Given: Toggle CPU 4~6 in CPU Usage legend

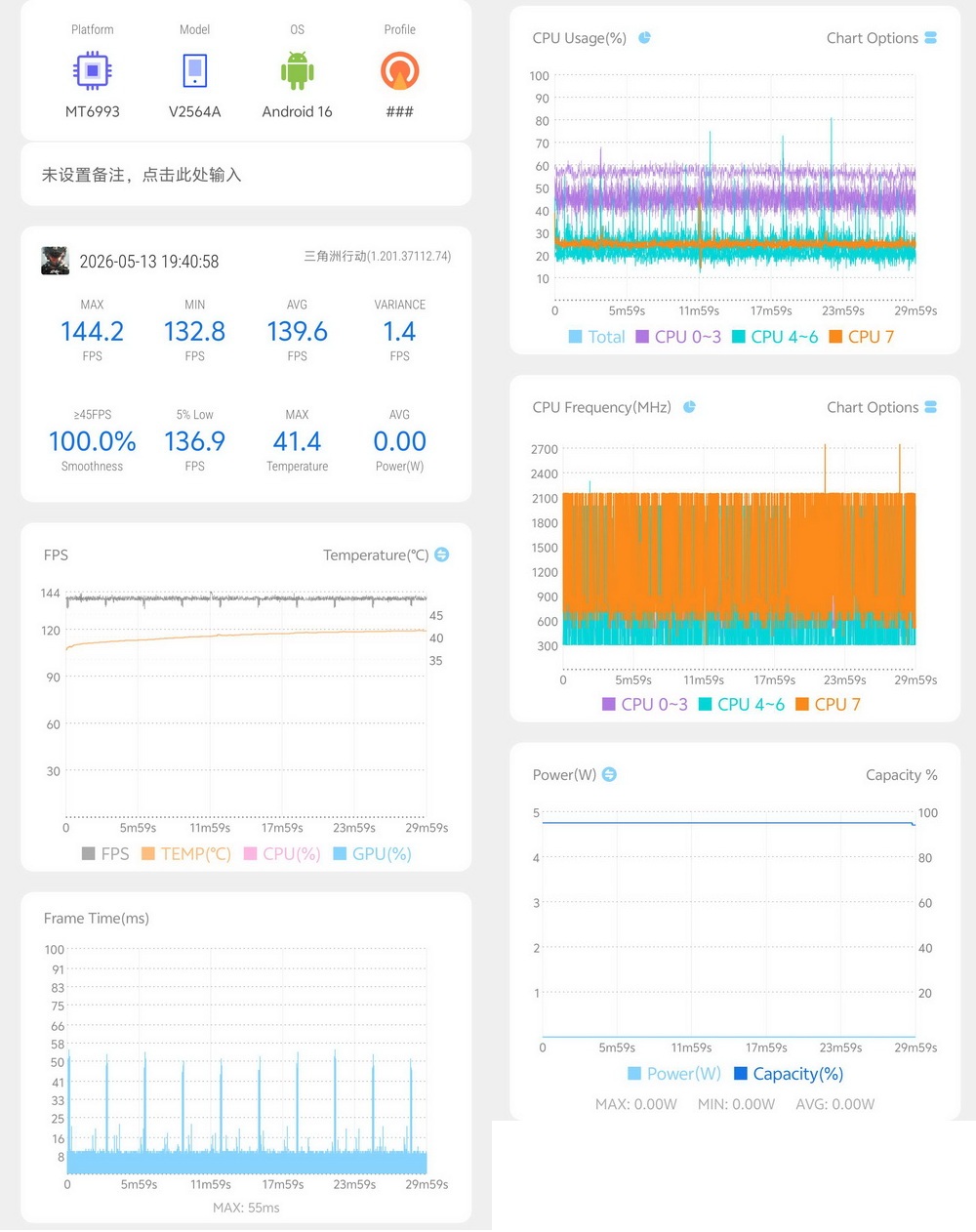Looking at the screenshot, I should (x=775, y=337).
